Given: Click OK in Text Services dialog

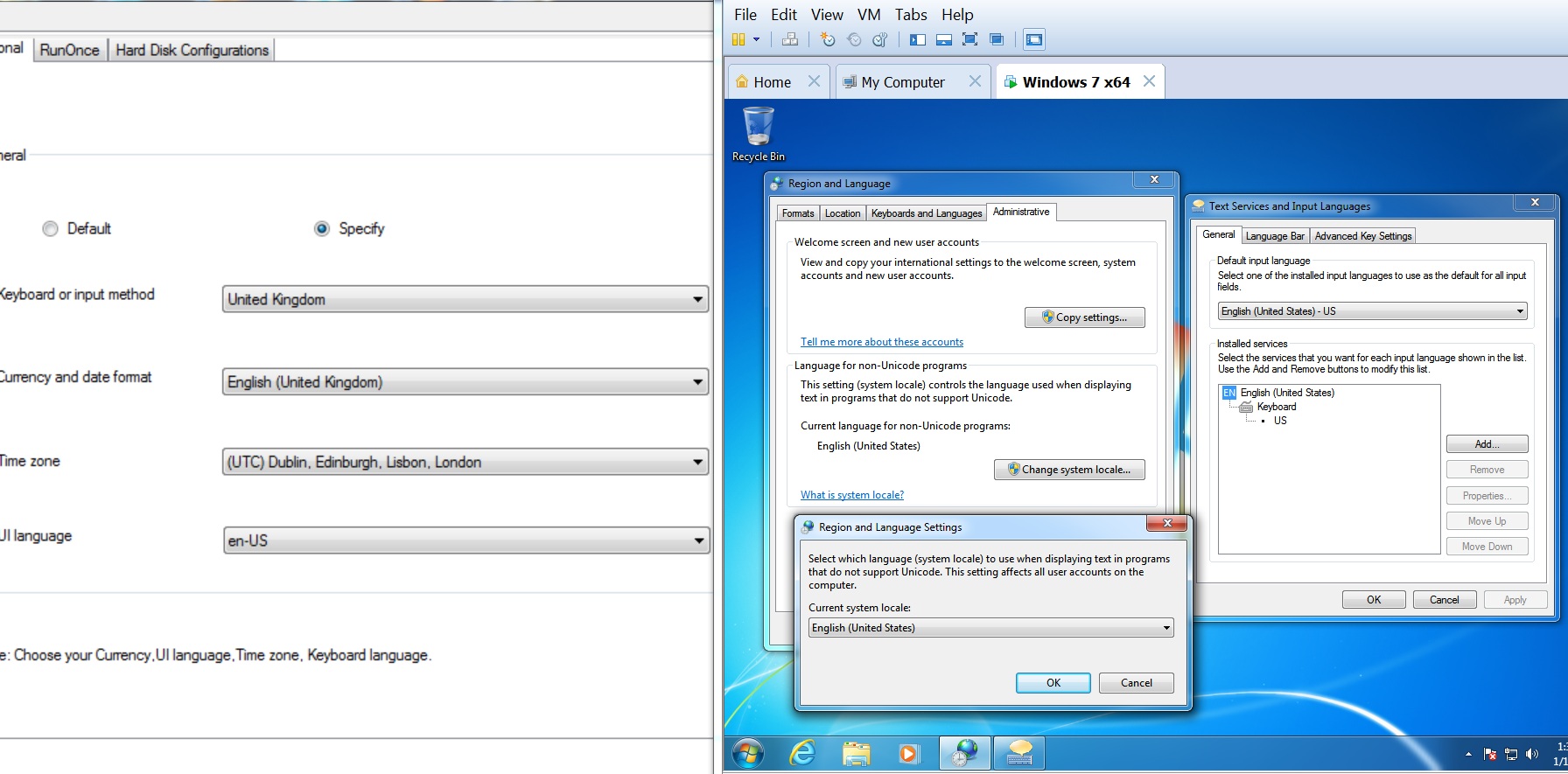Looking at the screenshot, I should click(x=1374, y=600).
